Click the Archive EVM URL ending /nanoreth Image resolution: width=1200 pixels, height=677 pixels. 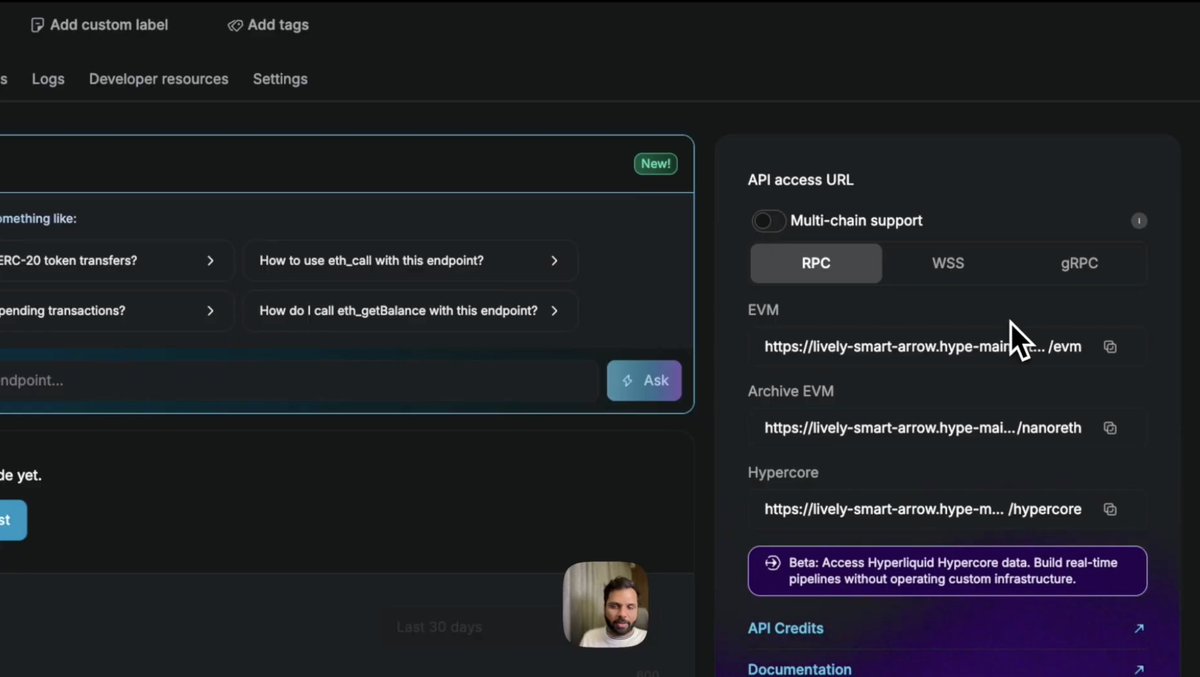click(x=923, y=428)
